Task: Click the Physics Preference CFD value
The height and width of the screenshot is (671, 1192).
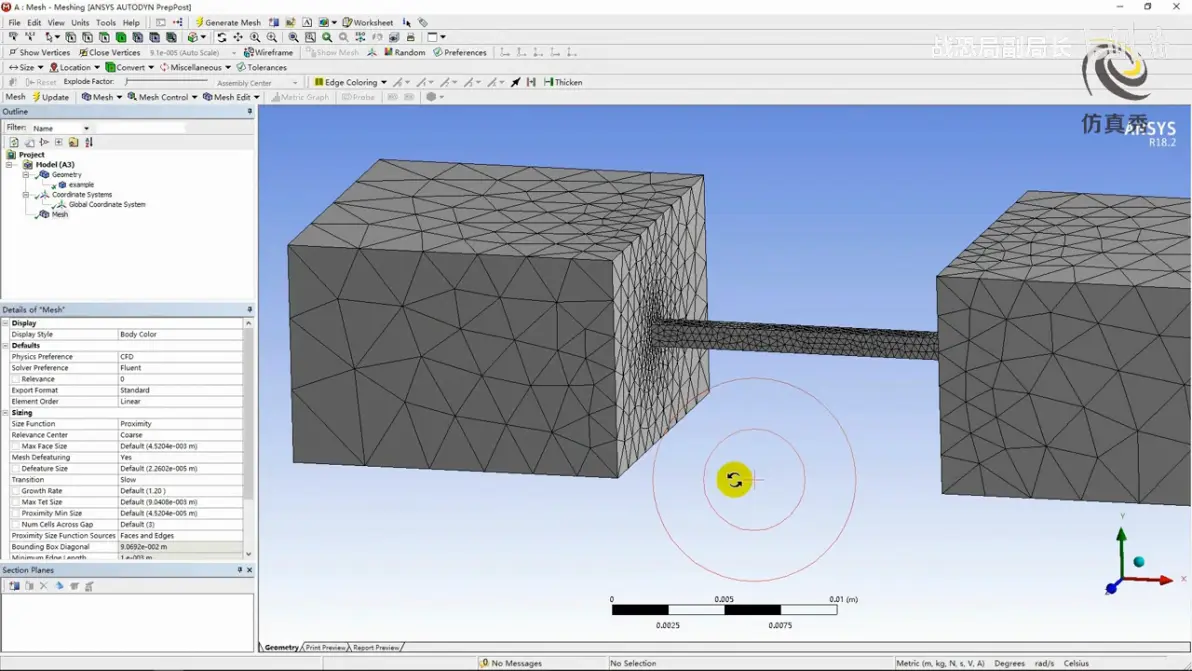Action: click(x=180, y=357)
